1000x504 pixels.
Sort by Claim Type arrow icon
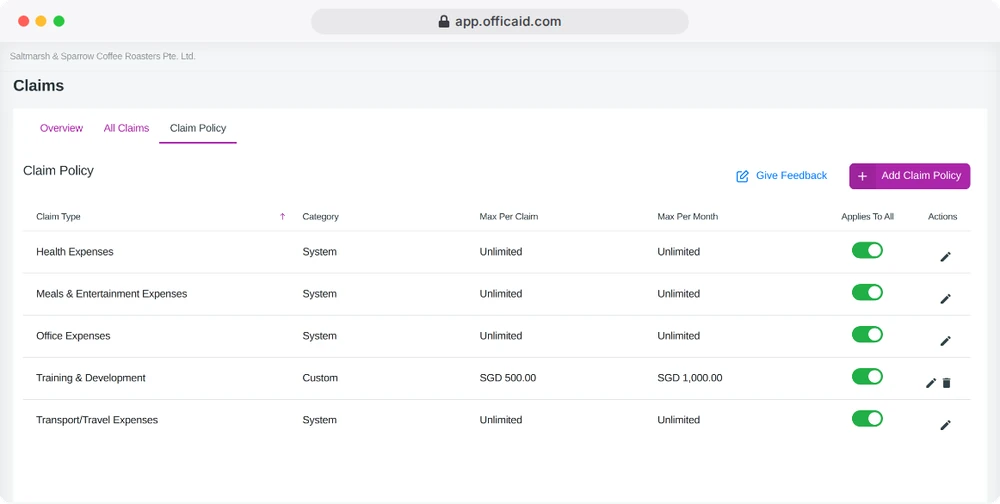(x=283, y=216)
